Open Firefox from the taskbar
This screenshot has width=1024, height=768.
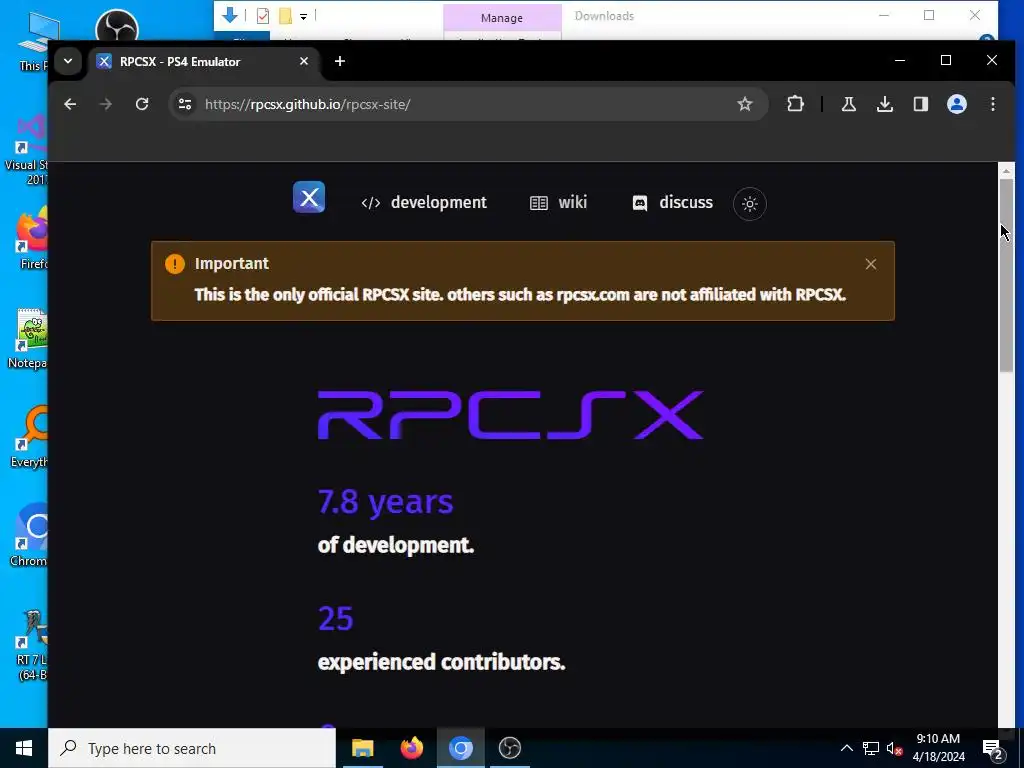[411, 748]
